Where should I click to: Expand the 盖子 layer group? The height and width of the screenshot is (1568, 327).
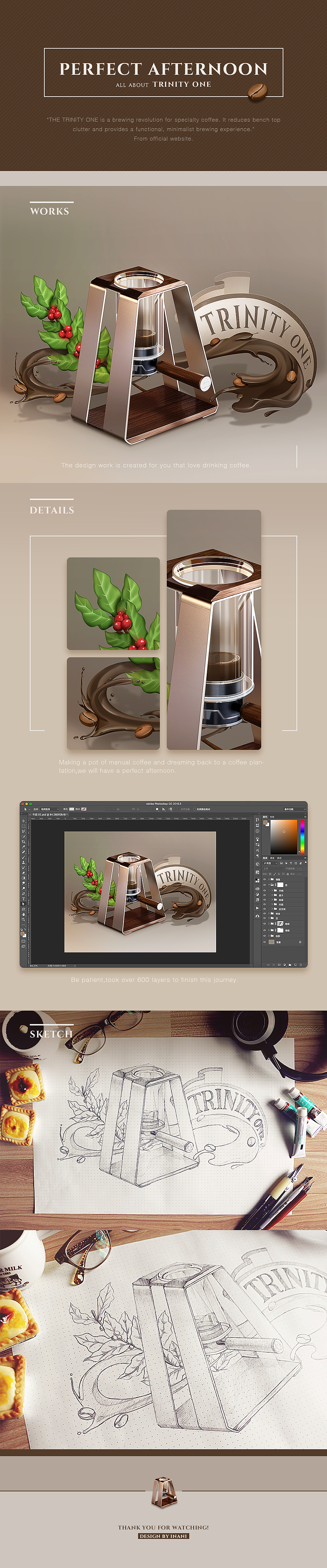[272, 895]
